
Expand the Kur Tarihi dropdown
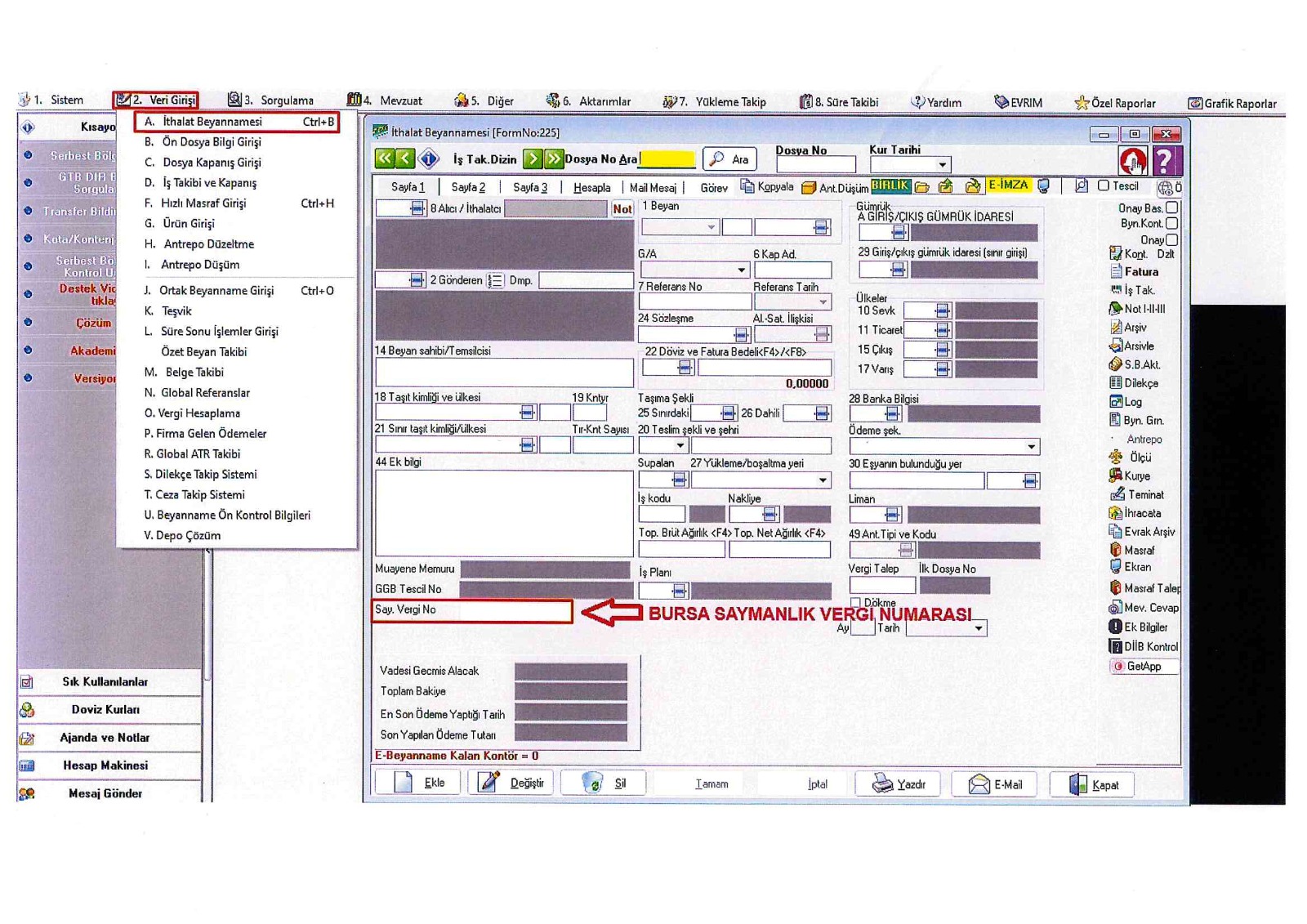click(x=942, y=165)
